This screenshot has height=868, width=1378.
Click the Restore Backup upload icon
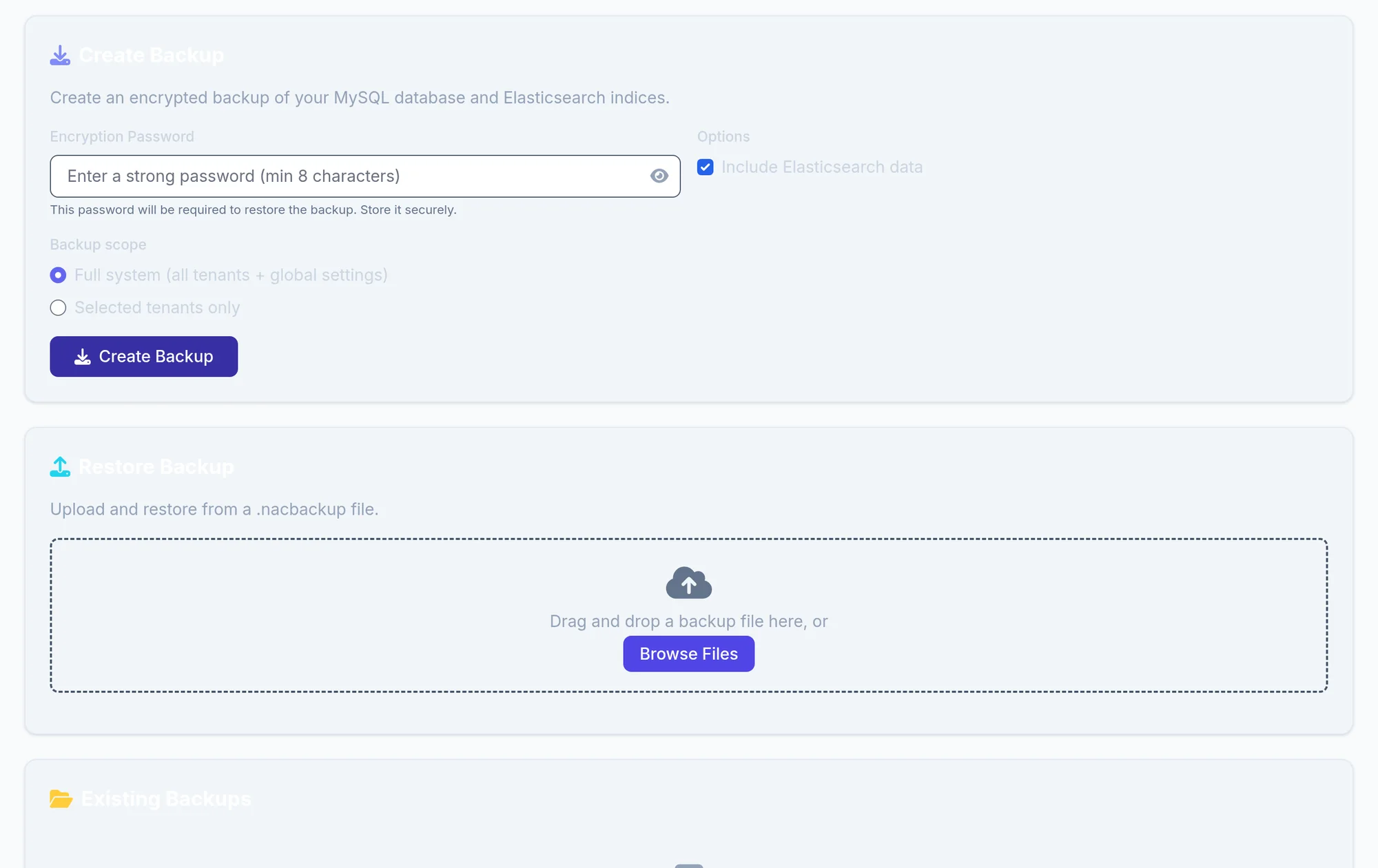60,466
